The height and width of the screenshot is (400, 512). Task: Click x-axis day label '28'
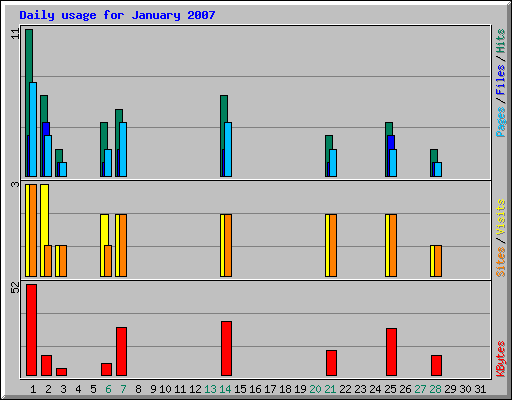pyautogui.click(x=435, y=389)
